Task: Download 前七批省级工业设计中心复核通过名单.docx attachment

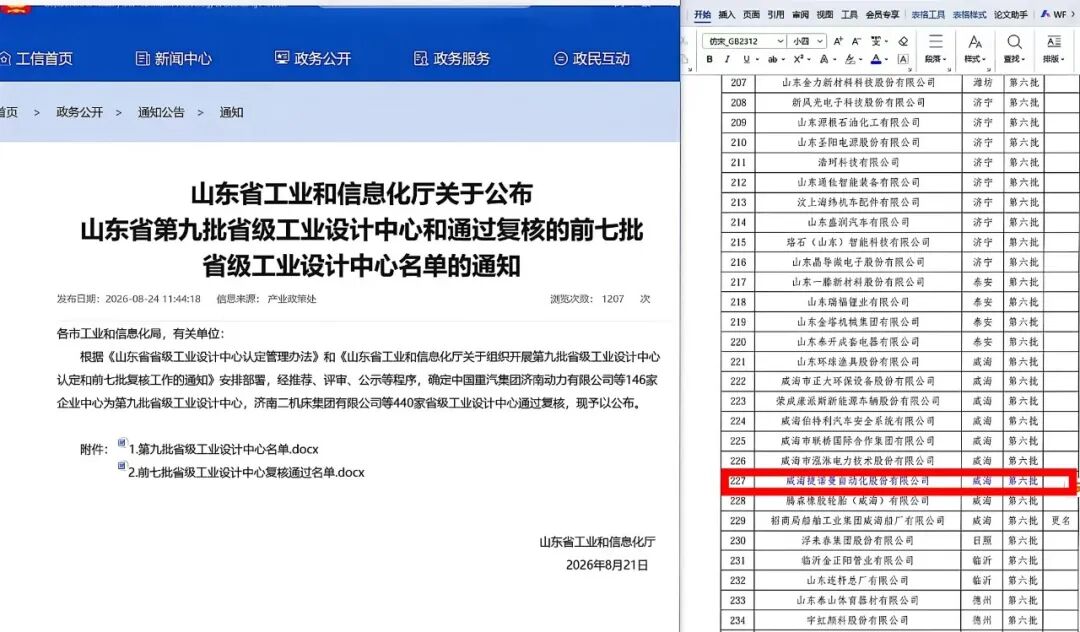Action: [246, 472]
